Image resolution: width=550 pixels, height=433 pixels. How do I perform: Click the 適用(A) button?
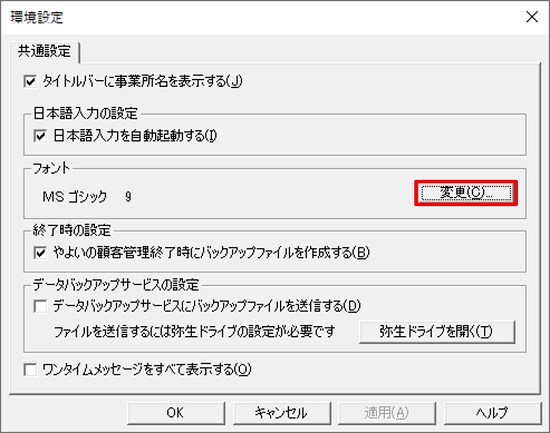pyautogui.click(x=387, y=413)
